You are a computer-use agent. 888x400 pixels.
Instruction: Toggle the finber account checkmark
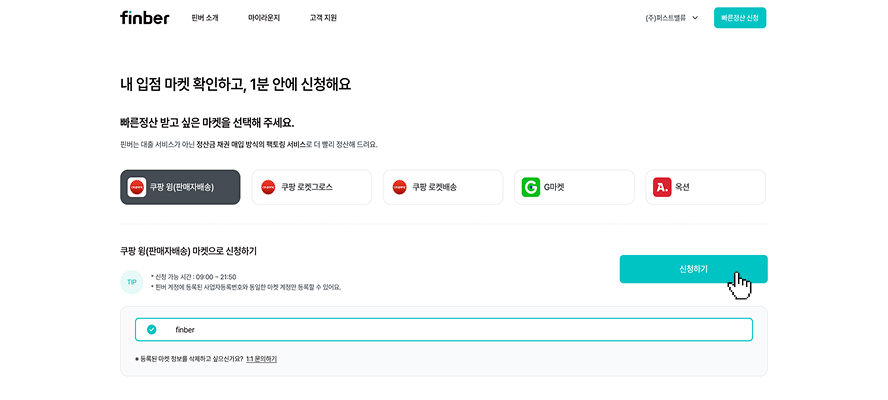click(x=152, y=329)
